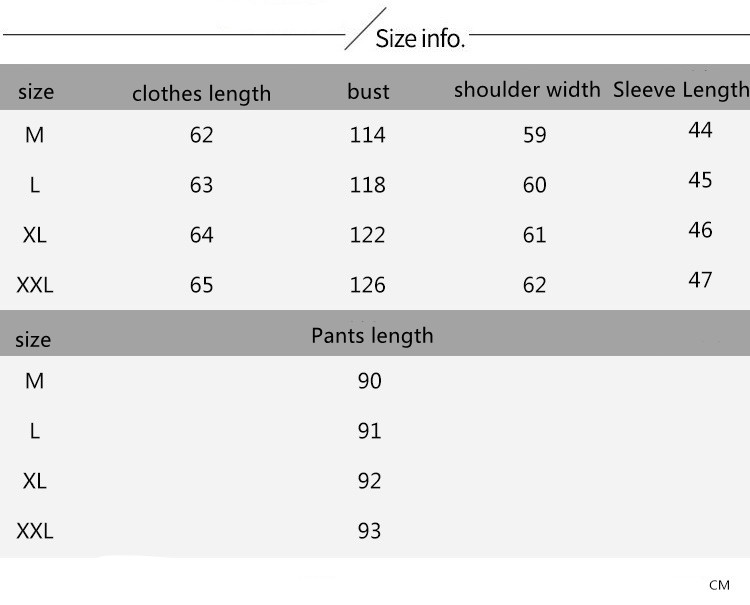The width and height of the screenshot is (750, 605).
Task: Click the 'Size info.' title text
Action: pos(420,40)
